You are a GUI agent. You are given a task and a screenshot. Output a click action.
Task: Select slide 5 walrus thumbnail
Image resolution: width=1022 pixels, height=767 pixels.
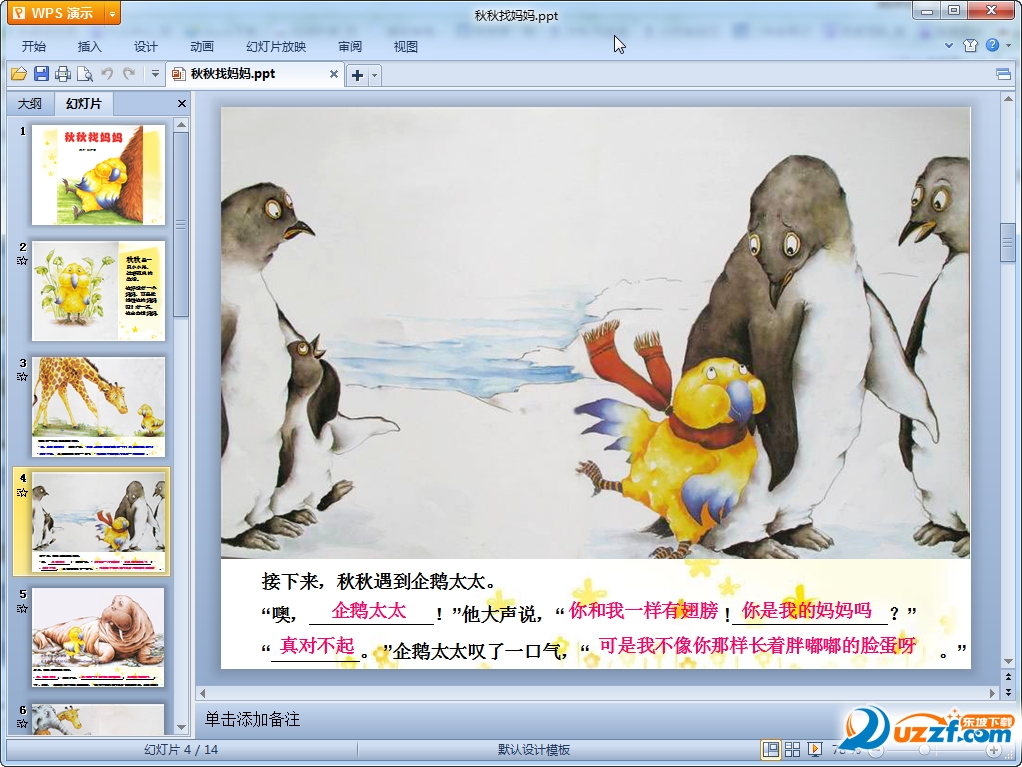pos(98,637)
